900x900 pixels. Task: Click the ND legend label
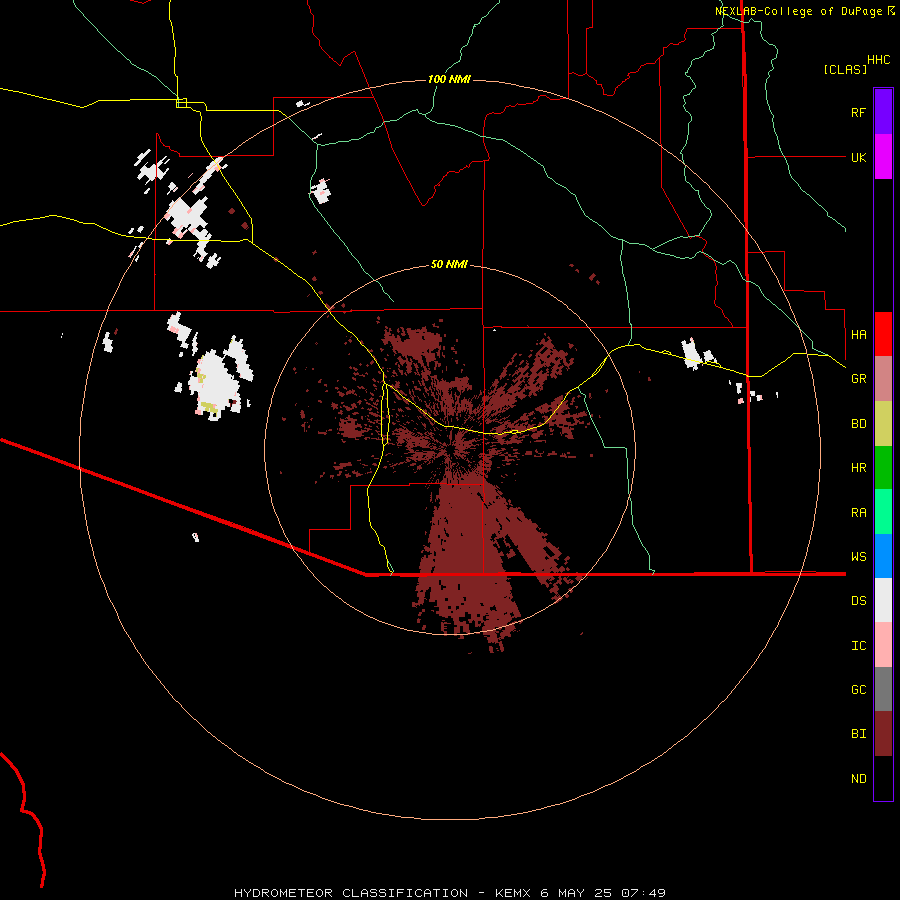pyautogui.click(x=858, y=779)
